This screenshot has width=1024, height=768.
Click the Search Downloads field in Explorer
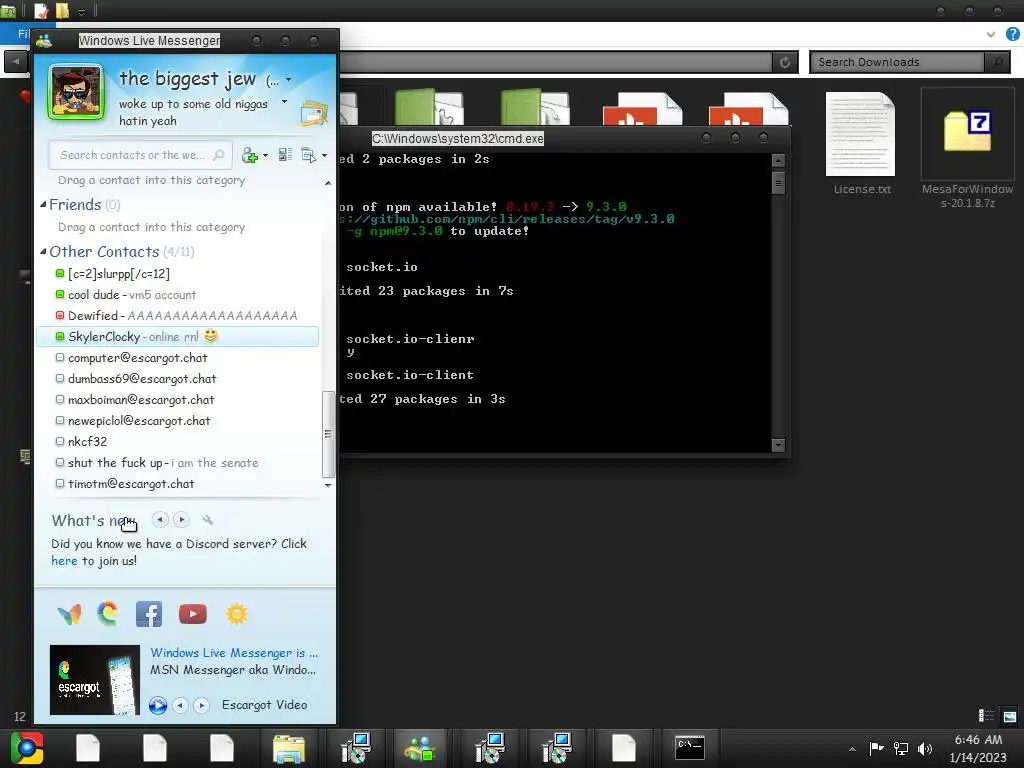click(897, 62)
